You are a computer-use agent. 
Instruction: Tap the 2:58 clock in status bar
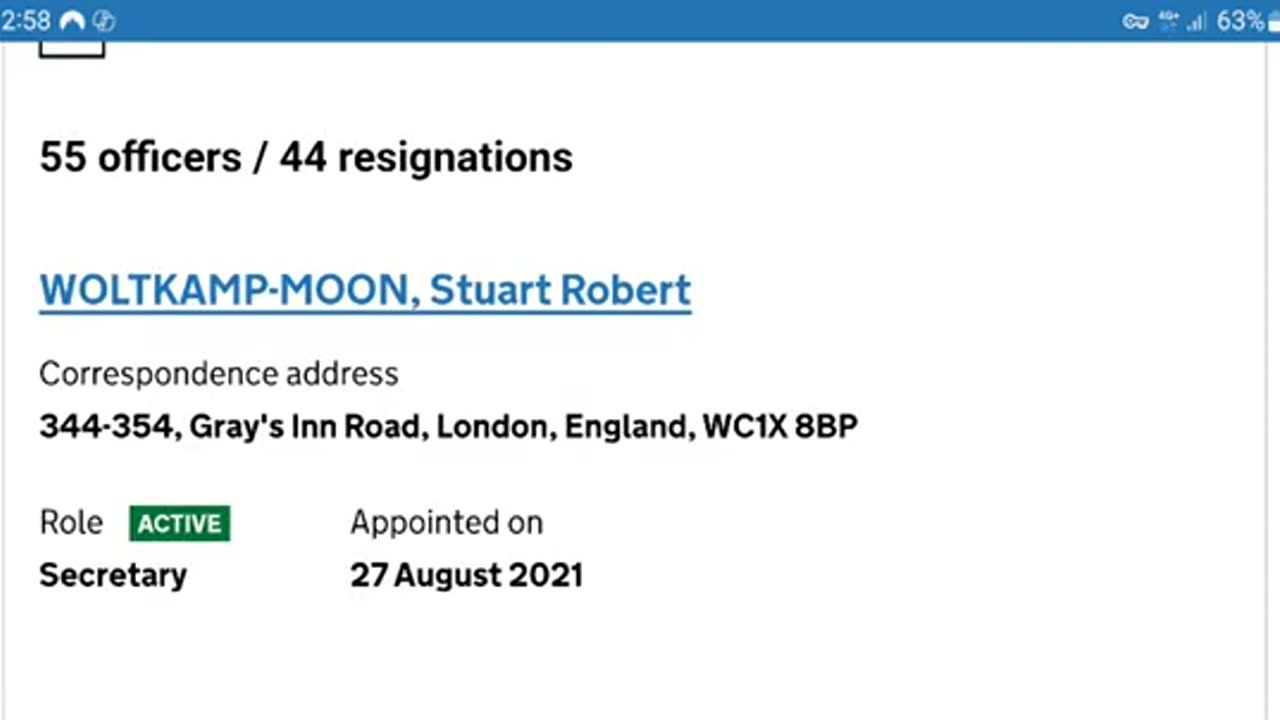tap(26, 21)
